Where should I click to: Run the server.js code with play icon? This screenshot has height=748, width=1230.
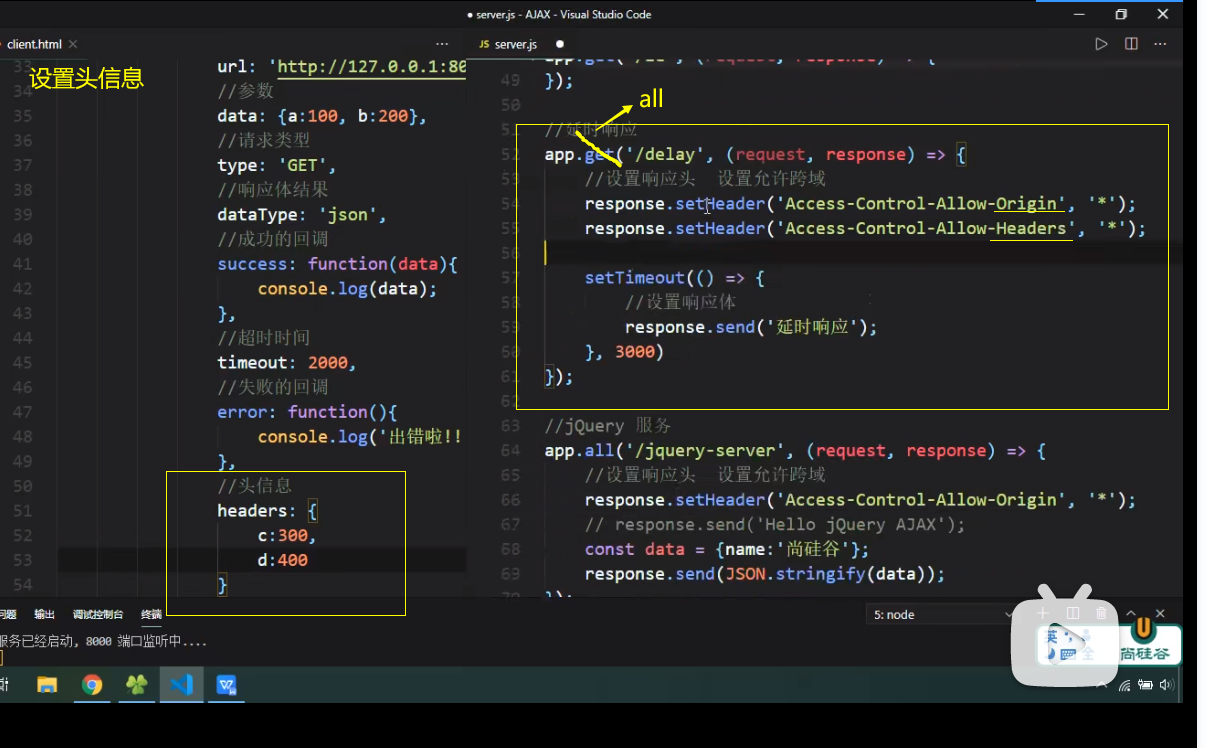[1101, 44]
